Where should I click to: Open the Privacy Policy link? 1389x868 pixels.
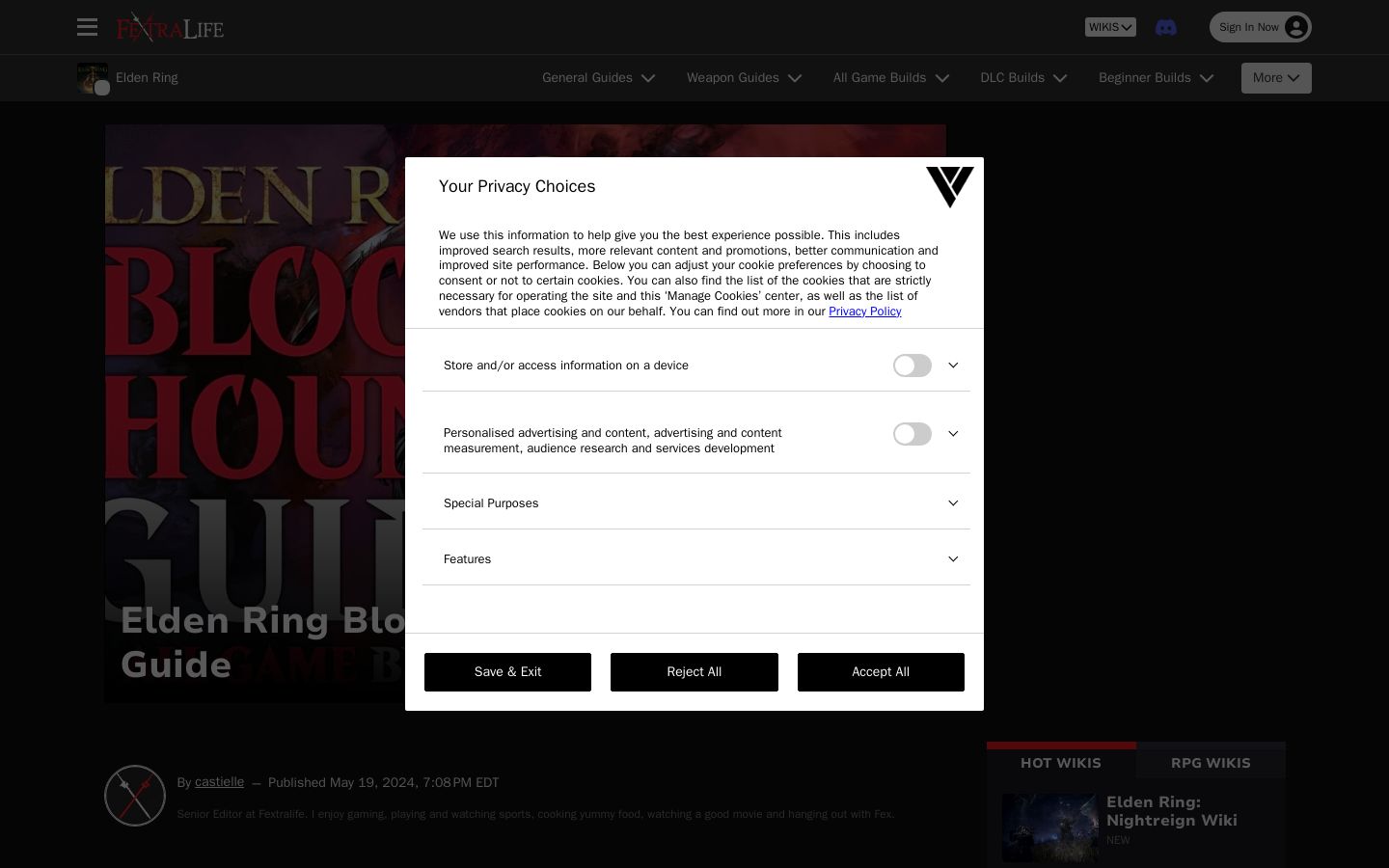click(865, 312)
